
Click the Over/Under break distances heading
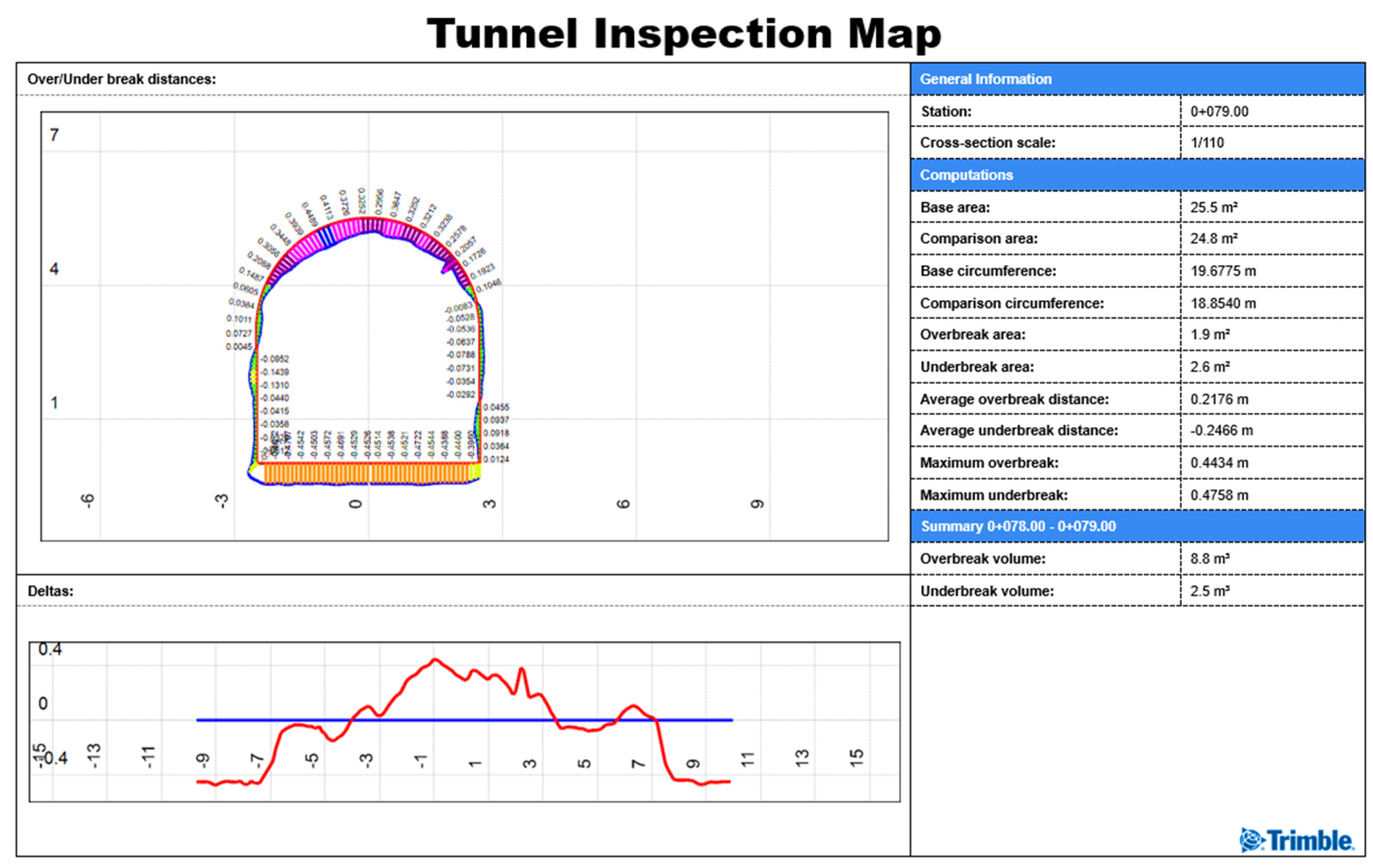[x=121, y=79]
